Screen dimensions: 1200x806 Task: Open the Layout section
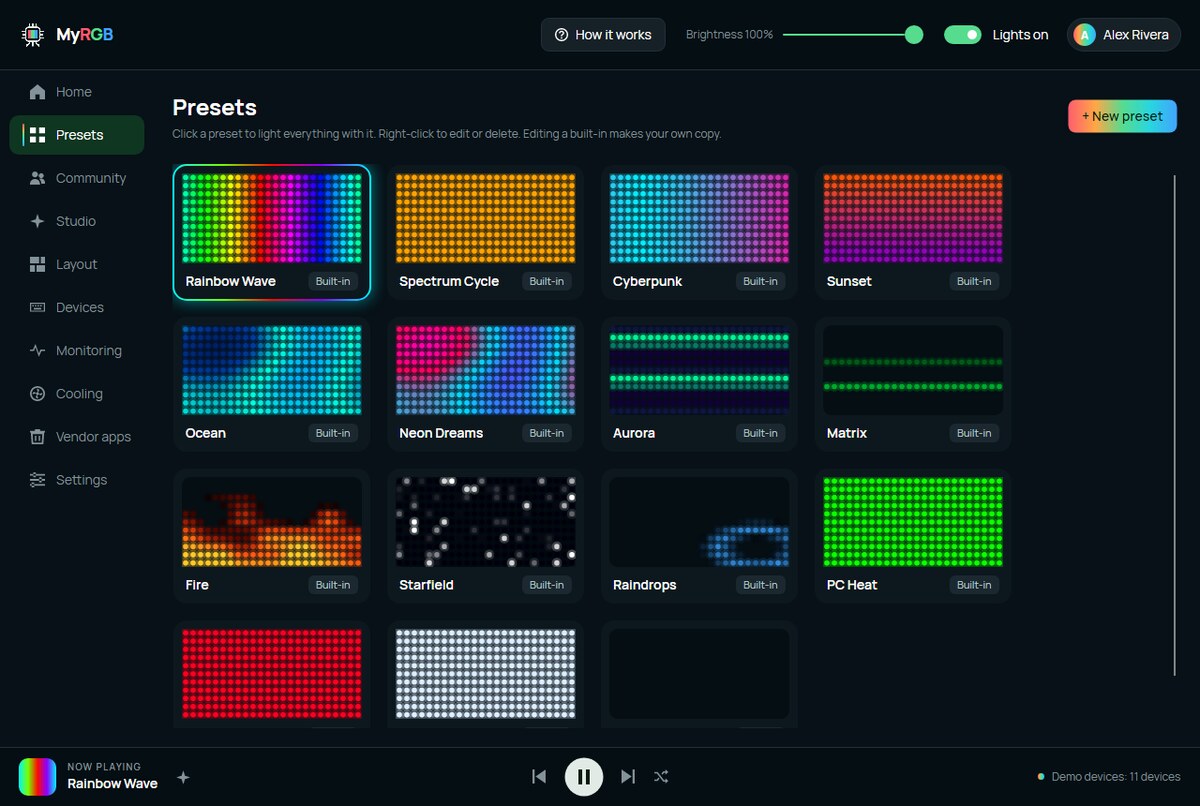click(x=77, y=264)
